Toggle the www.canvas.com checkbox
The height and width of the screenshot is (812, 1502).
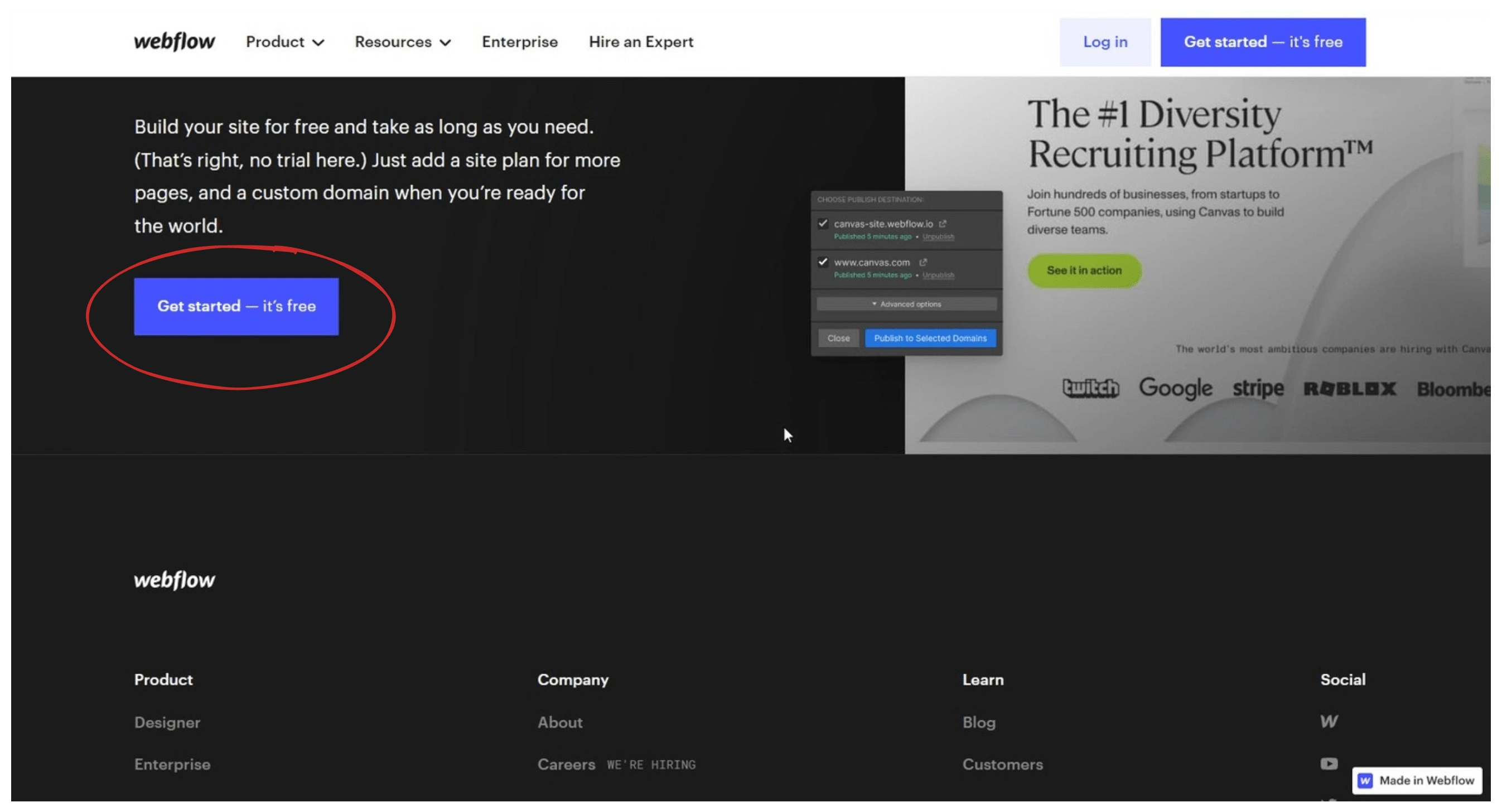823,262
